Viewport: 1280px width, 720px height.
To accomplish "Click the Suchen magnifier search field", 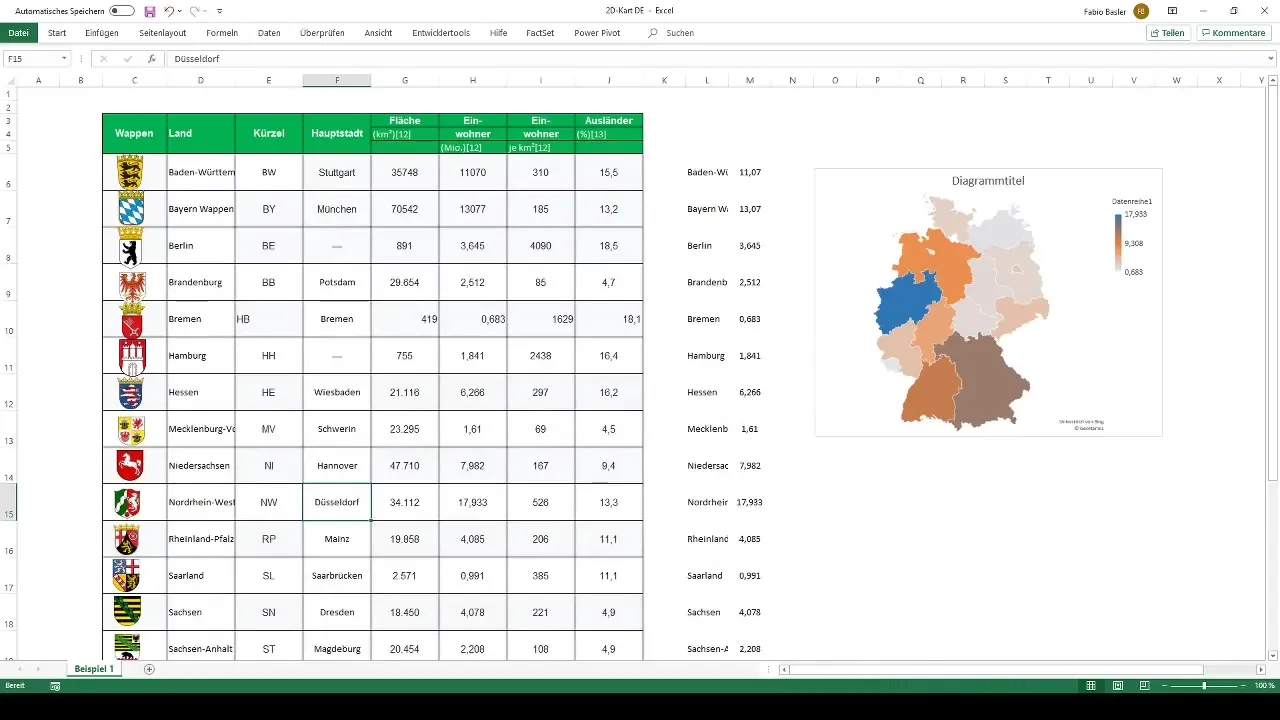I will (671, 33).
